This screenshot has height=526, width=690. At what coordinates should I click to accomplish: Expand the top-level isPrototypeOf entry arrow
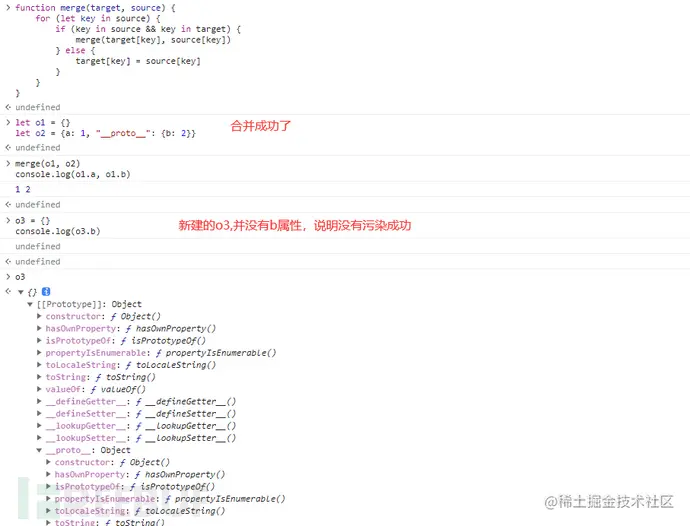tap(39, 340)
